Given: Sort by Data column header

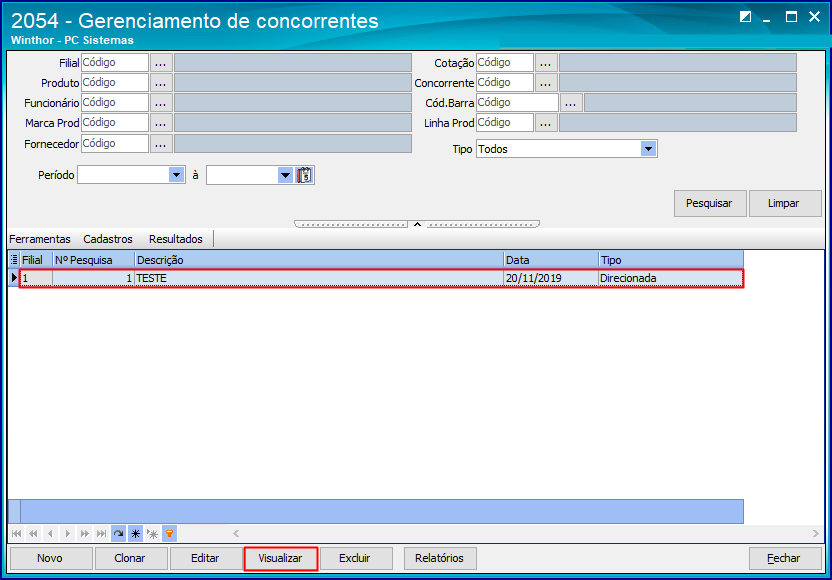Looking at the screenshot, I should pos(551,260).
